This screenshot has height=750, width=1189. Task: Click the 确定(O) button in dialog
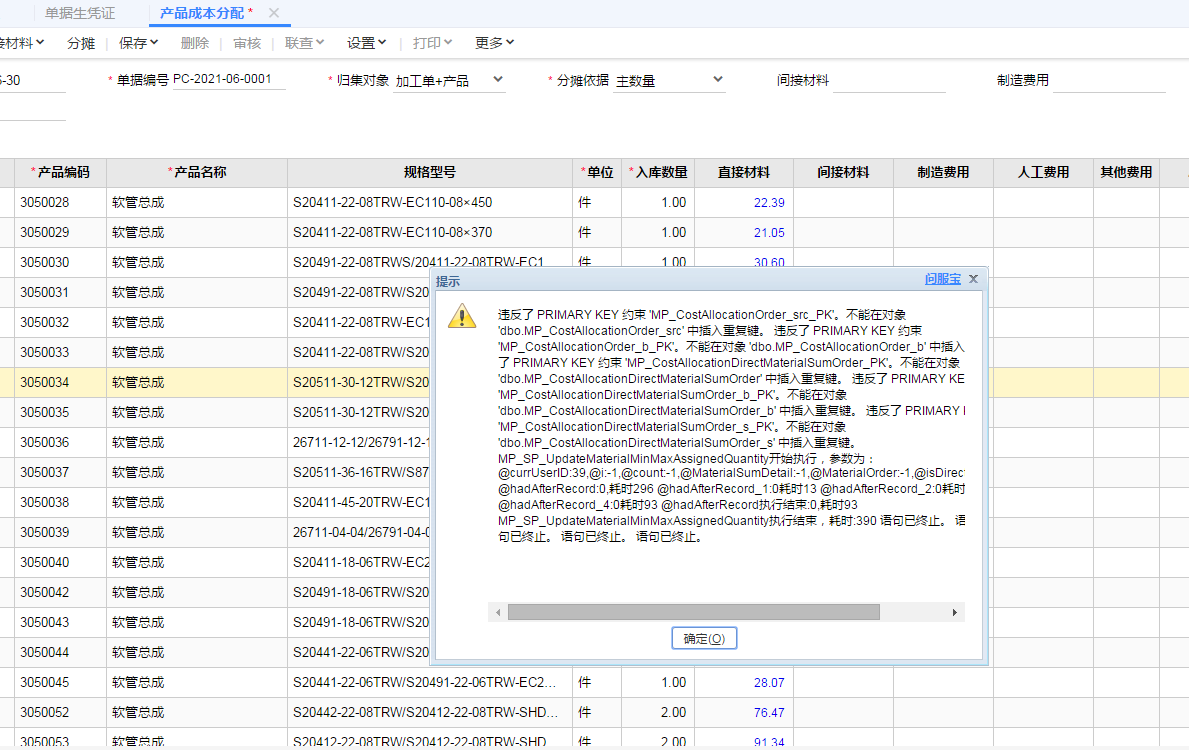pyautogui.click(x=704, y=639)
